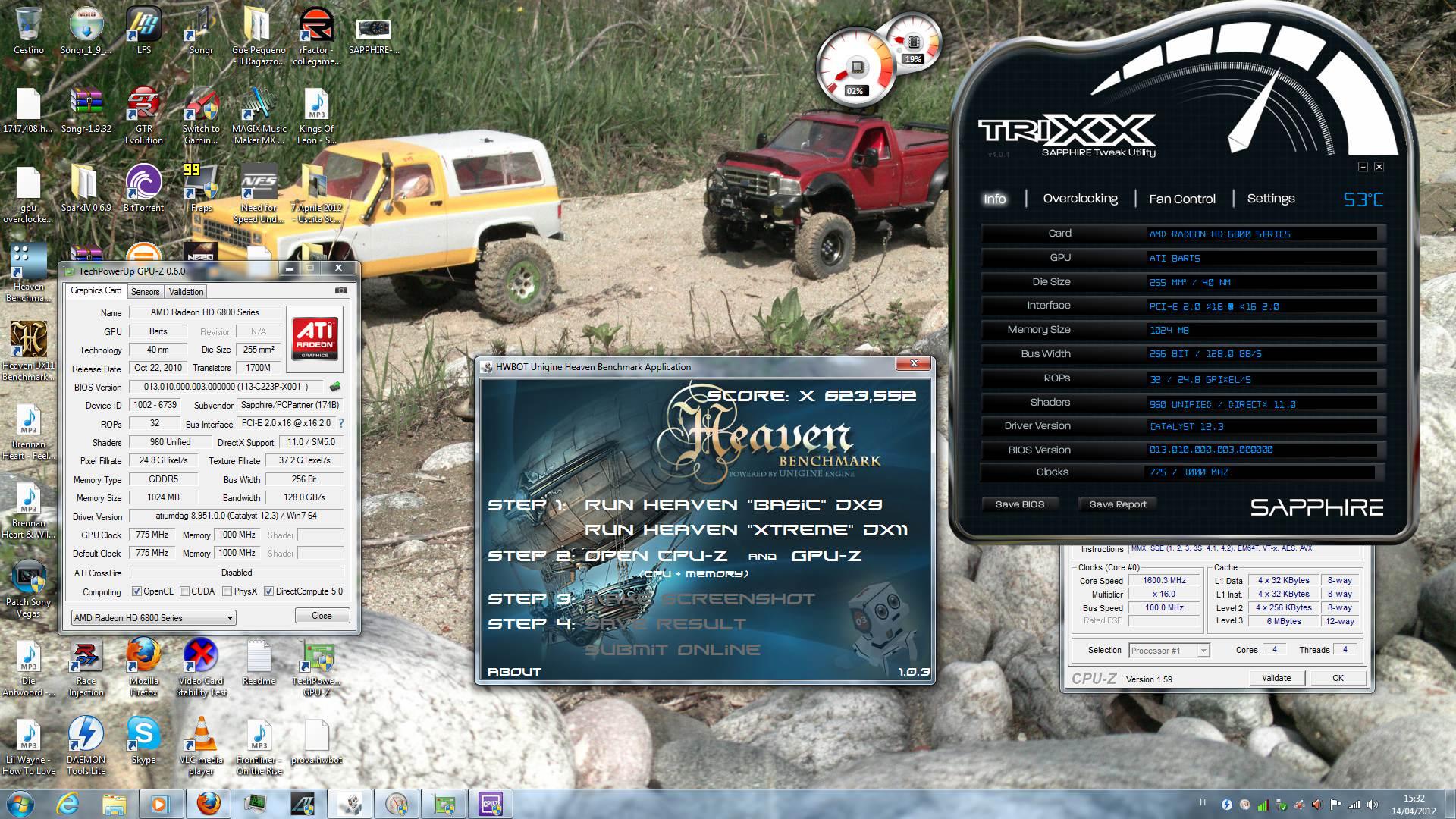Open Overclocking tab in TRIXX
This screenshot has width=1456, height=819.
[1080, 199]
